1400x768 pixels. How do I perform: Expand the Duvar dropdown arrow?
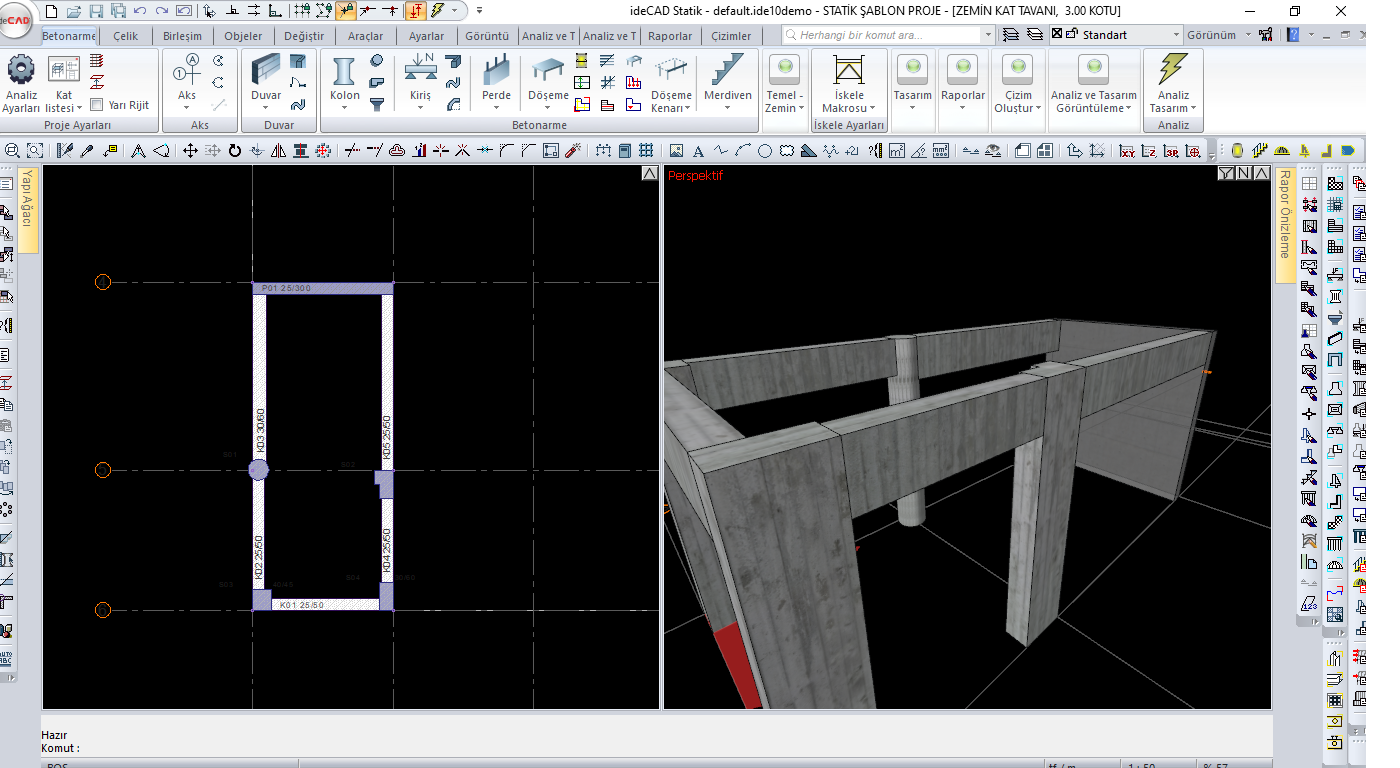(x=266, y=108)
